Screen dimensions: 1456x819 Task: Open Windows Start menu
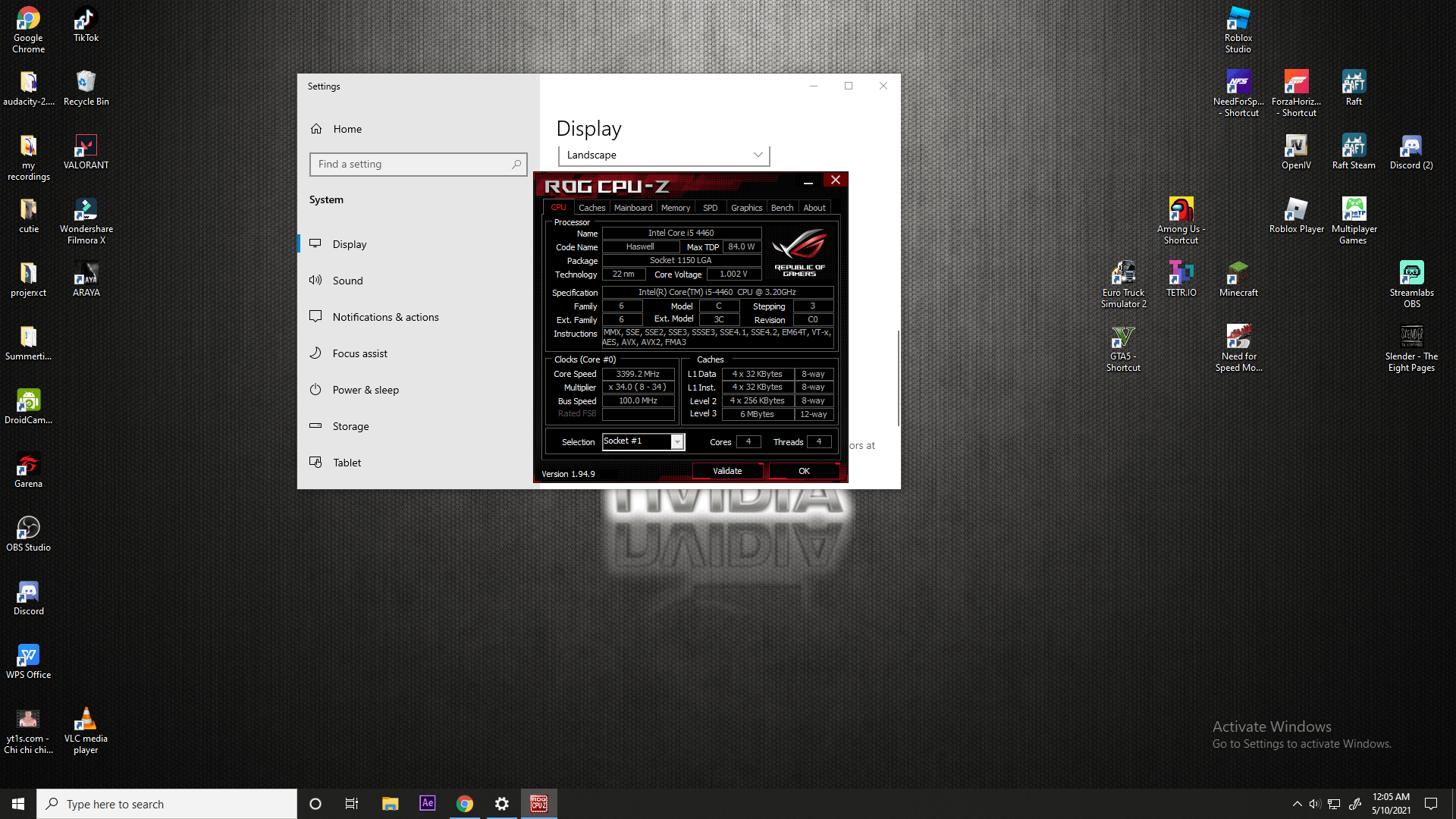pos(18,804)
